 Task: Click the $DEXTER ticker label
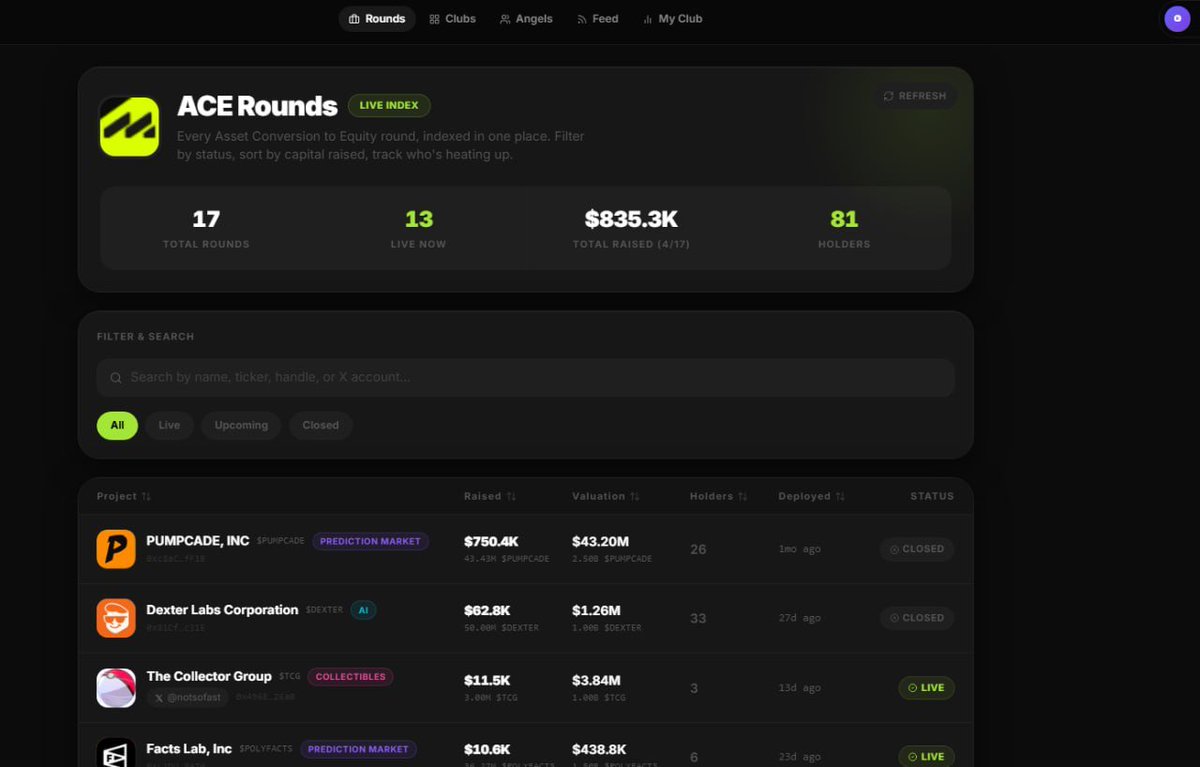[324, 610]
